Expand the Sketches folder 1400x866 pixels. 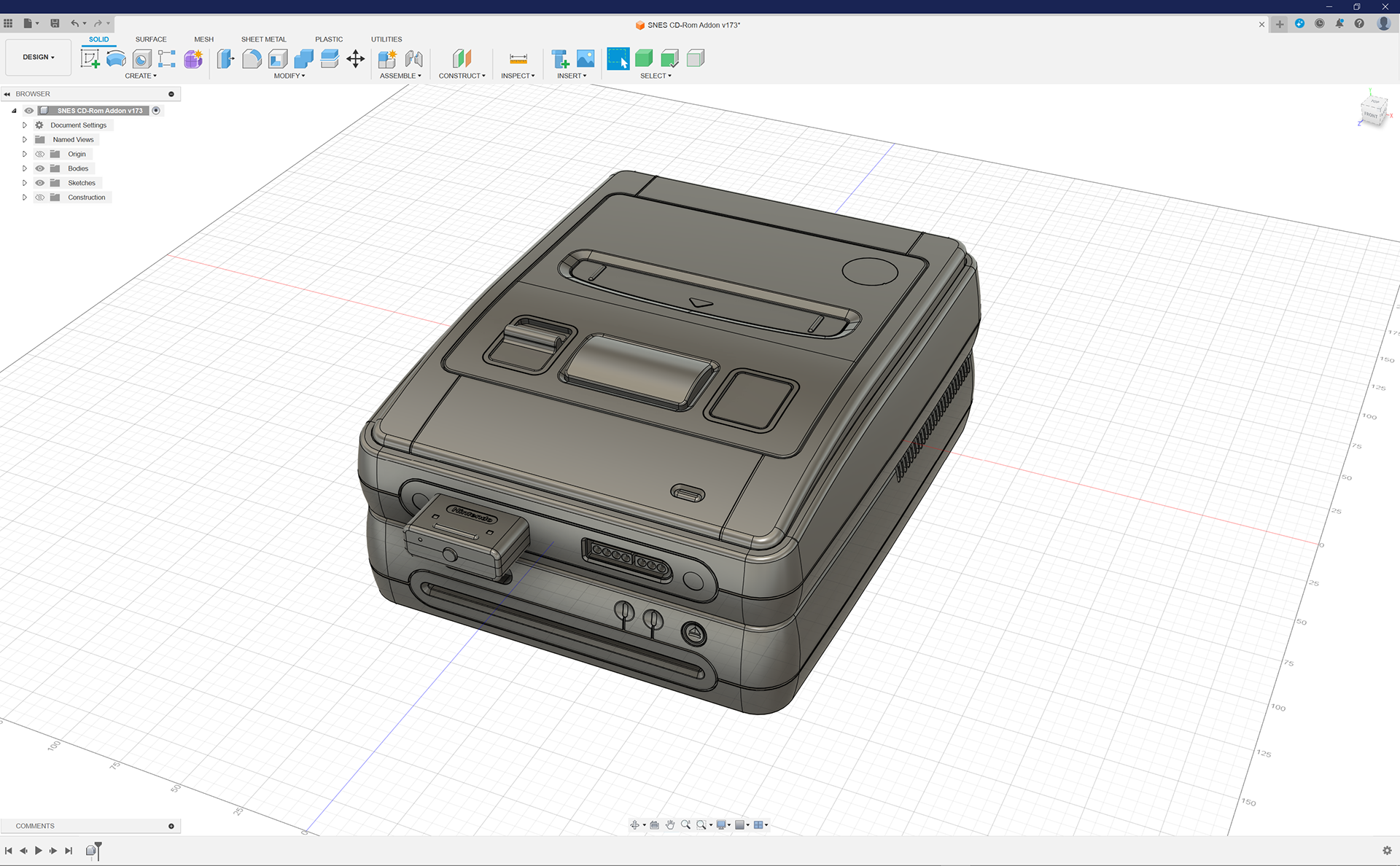(x=24, y=183)
